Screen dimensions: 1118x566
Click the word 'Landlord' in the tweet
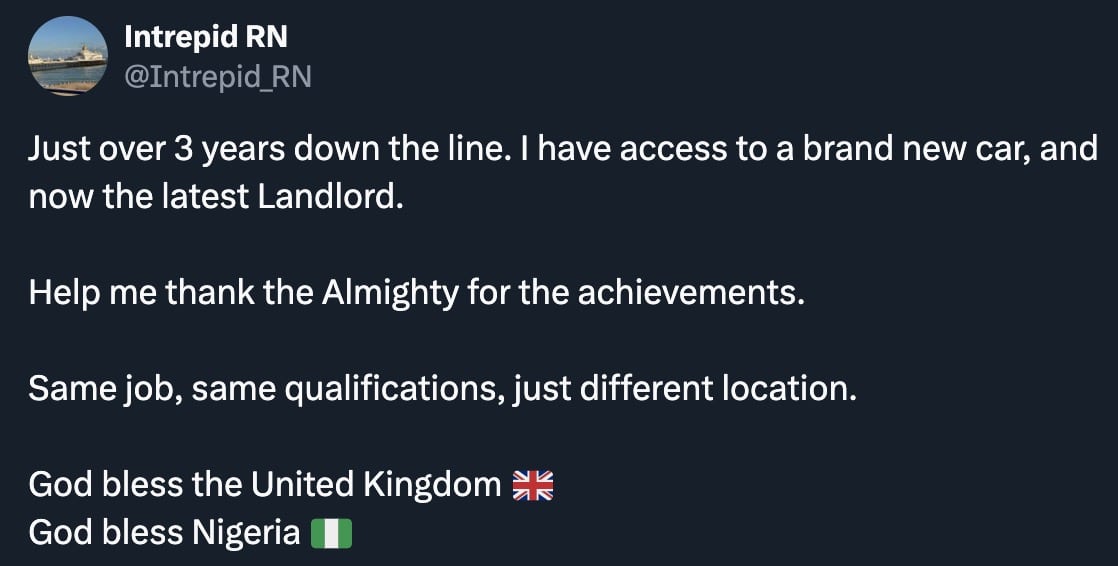point(331,197)
